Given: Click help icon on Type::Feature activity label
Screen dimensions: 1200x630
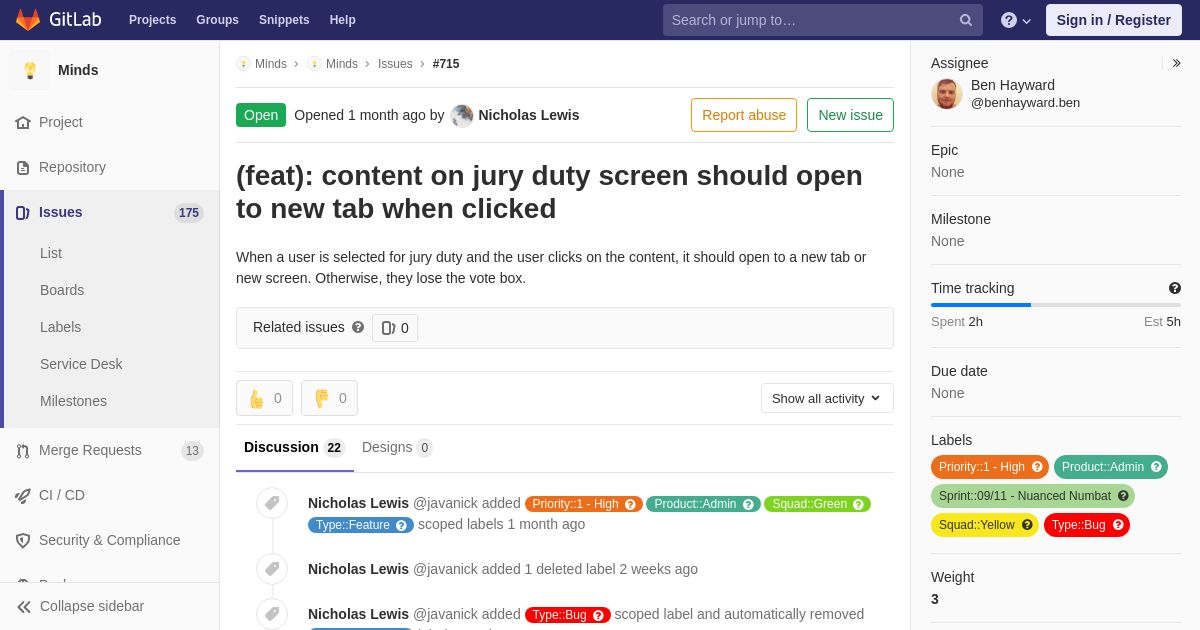Looking at the screenshot, I should click(401, 525).
